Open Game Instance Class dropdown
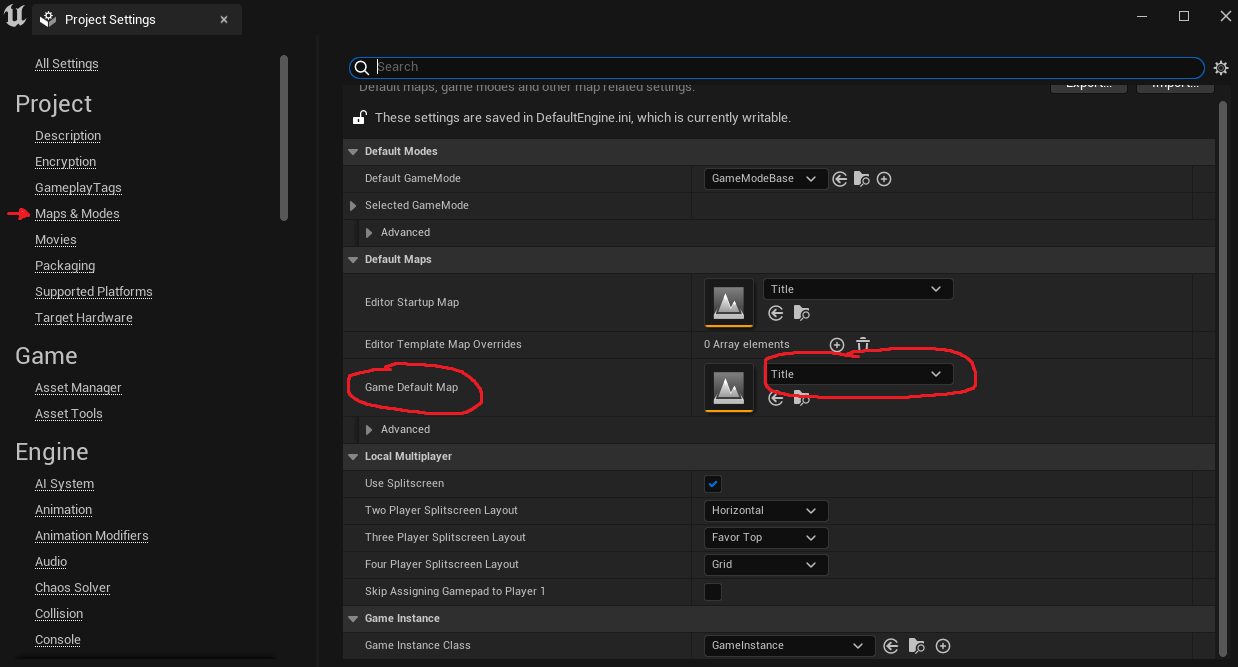The height and width of the screenshot is (667, 1238). pos(790,646)
